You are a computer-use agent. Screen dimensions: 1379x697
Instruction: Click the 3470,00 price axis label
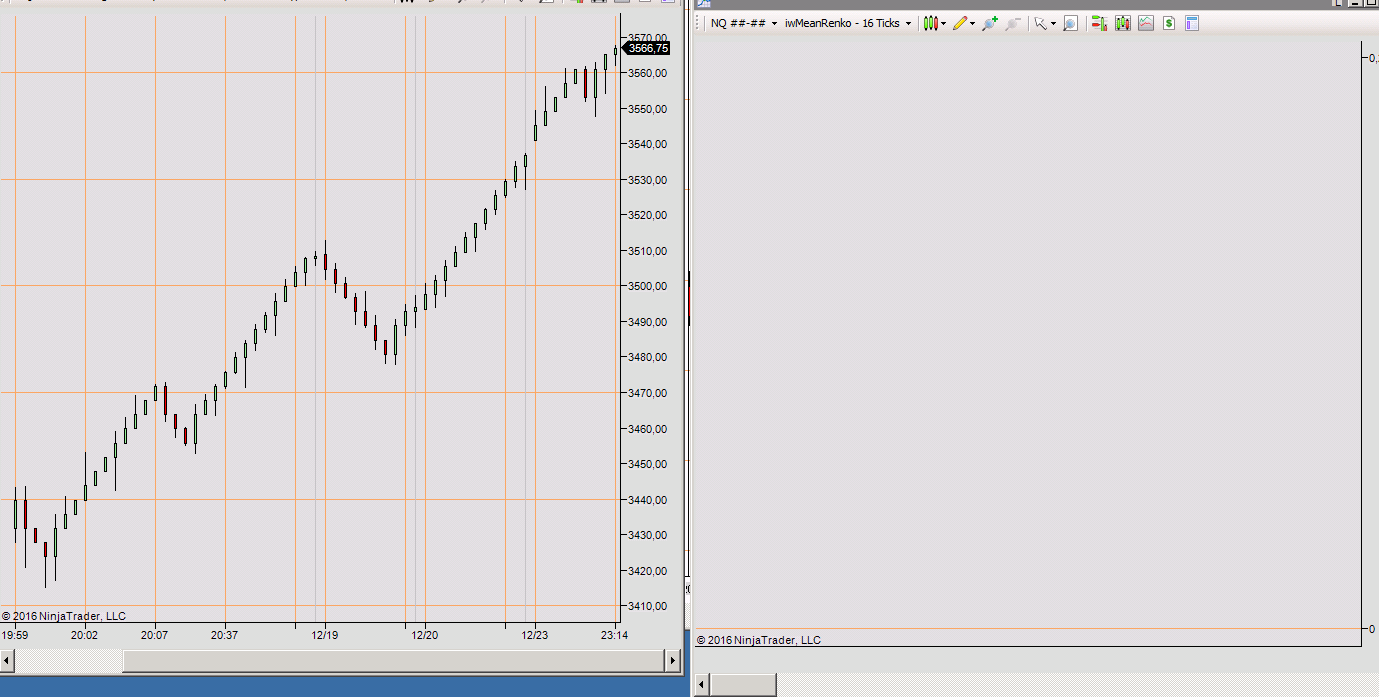(647, 393)
